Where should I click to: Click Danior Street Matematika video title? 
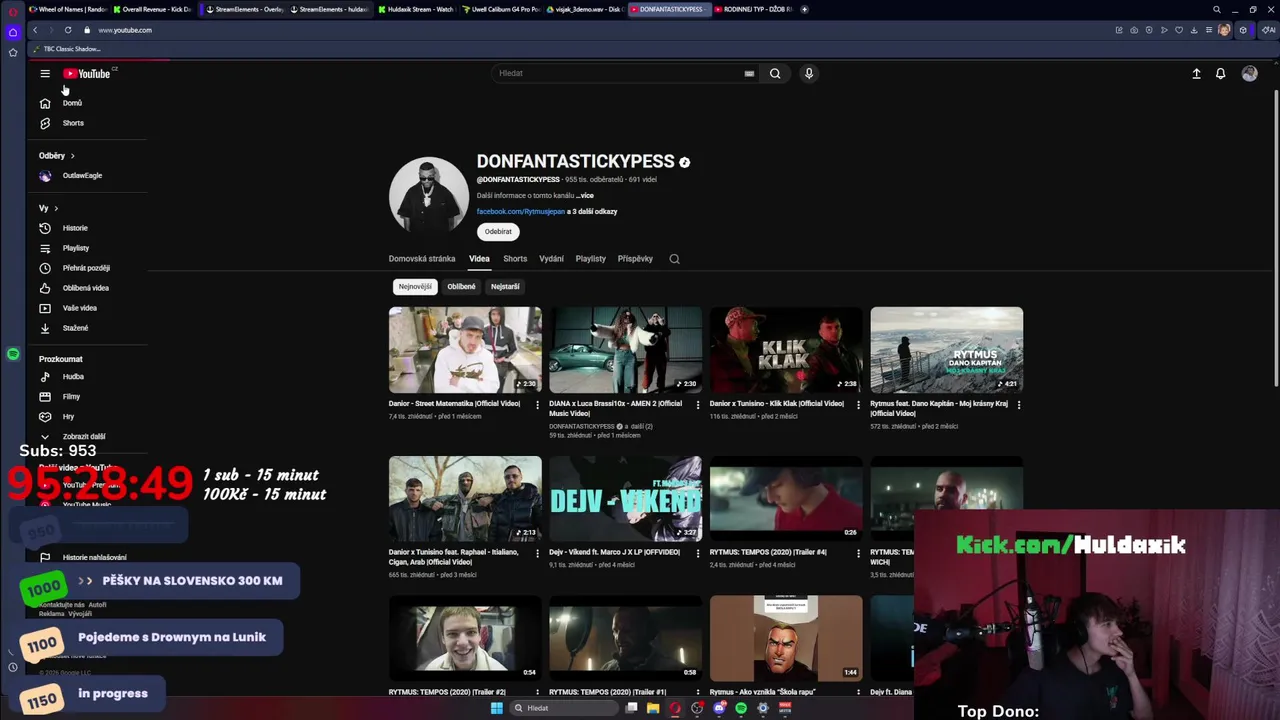(x=454, y=404)
